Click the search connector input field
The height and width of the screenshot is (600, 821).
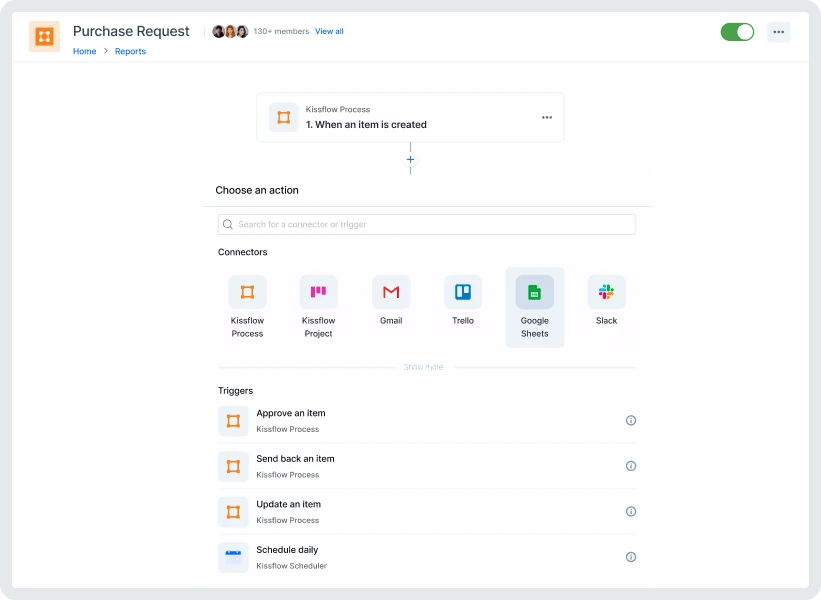[427, 224]
